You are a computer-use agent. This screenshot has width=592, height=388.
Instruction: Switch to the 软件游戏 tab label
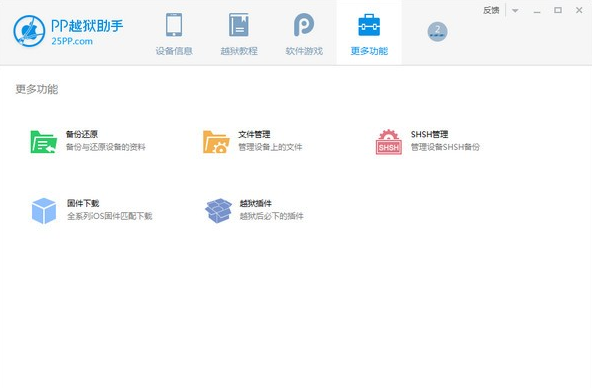(304, 51)
